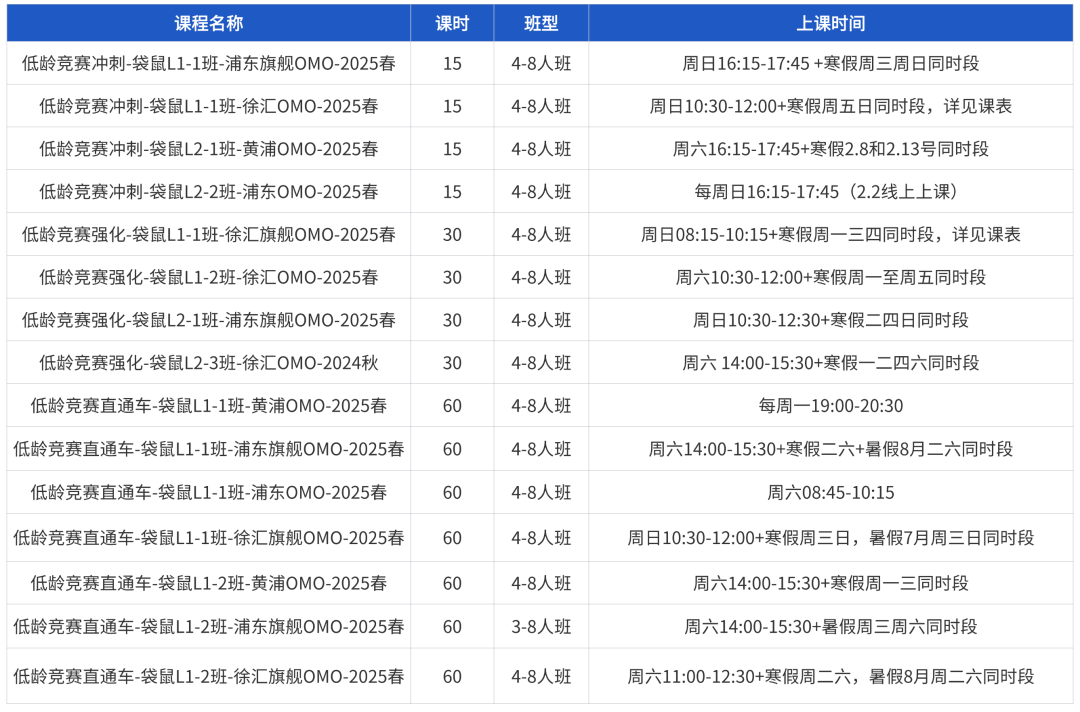1080x712 pixels.
Task: Click 课时 60 in 直通车 L1-1班-黄浦 row
Action: pyautogui.click(x=452, y=406)
